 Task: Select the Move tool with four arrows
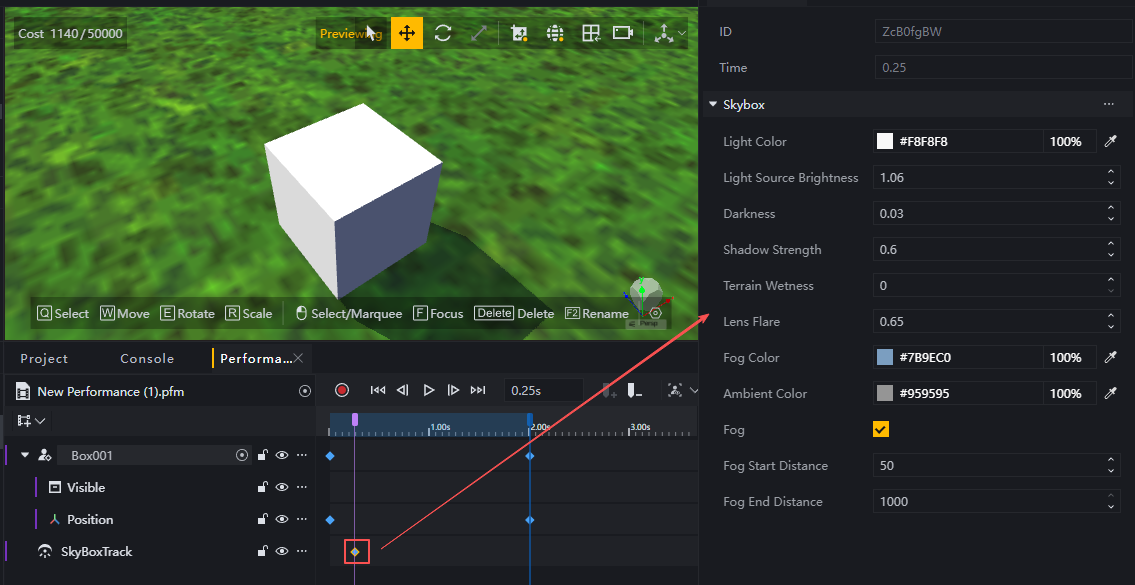407,33
